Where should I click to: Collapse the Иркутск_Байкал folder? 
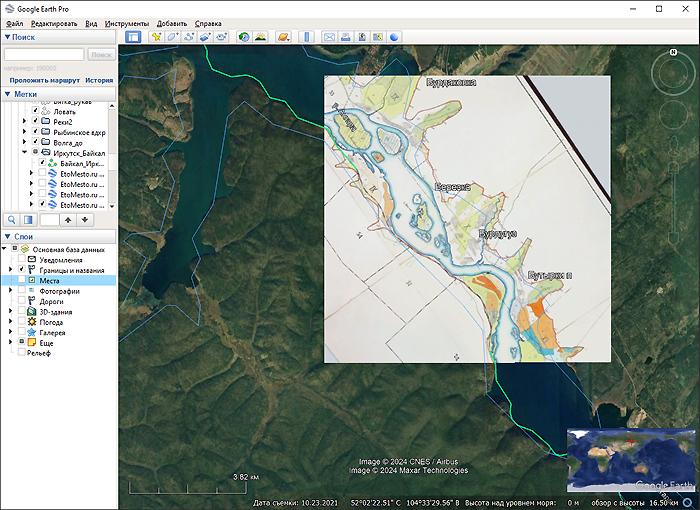click(25, 153)
